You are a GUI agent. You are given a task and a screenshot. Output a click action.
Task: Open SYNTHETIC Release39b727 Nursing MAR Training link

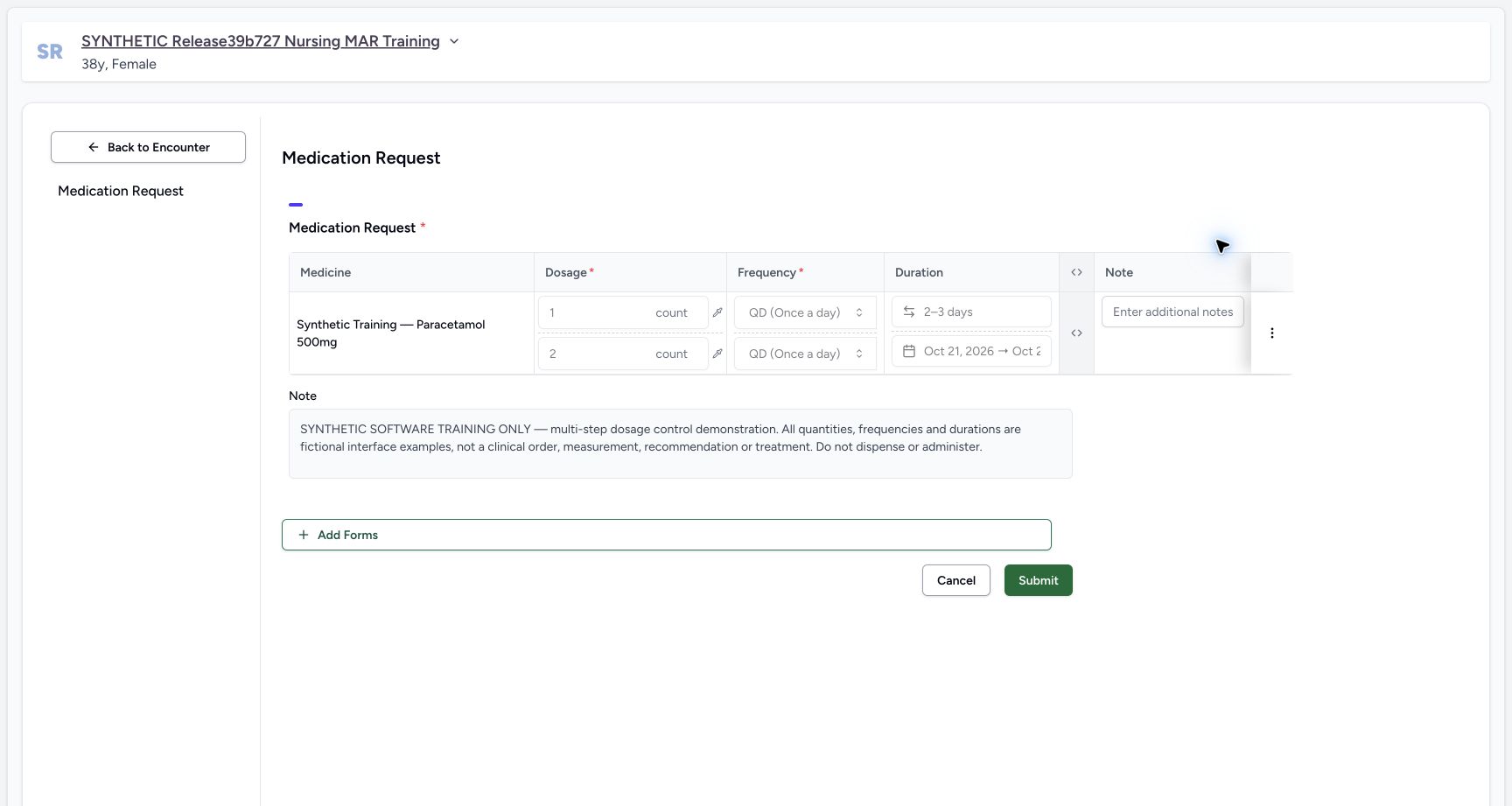[261, 41]
